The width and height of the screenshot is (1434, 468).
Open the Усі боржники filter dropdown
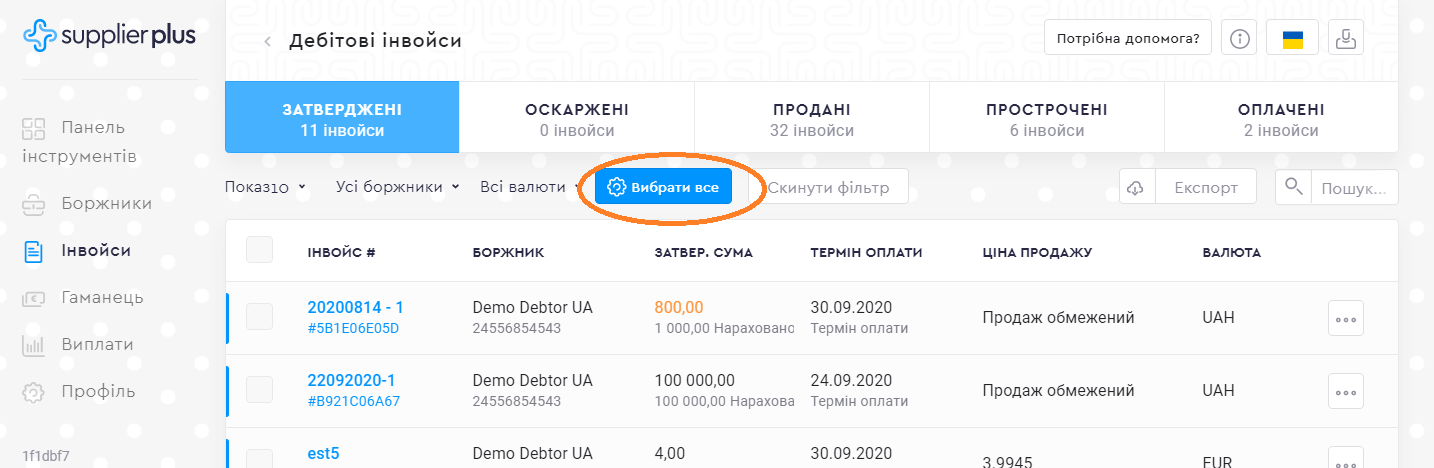397,187
